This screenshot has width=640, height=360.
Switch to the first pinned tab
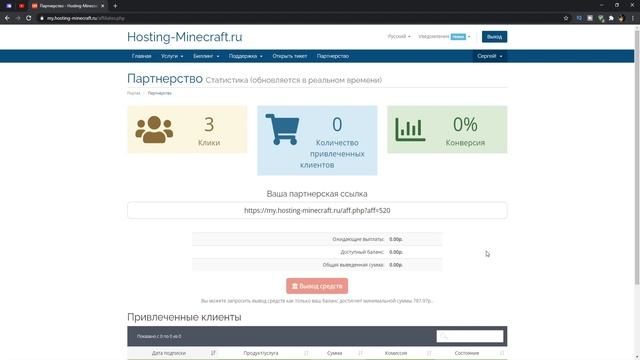click(x=9, y=6)
